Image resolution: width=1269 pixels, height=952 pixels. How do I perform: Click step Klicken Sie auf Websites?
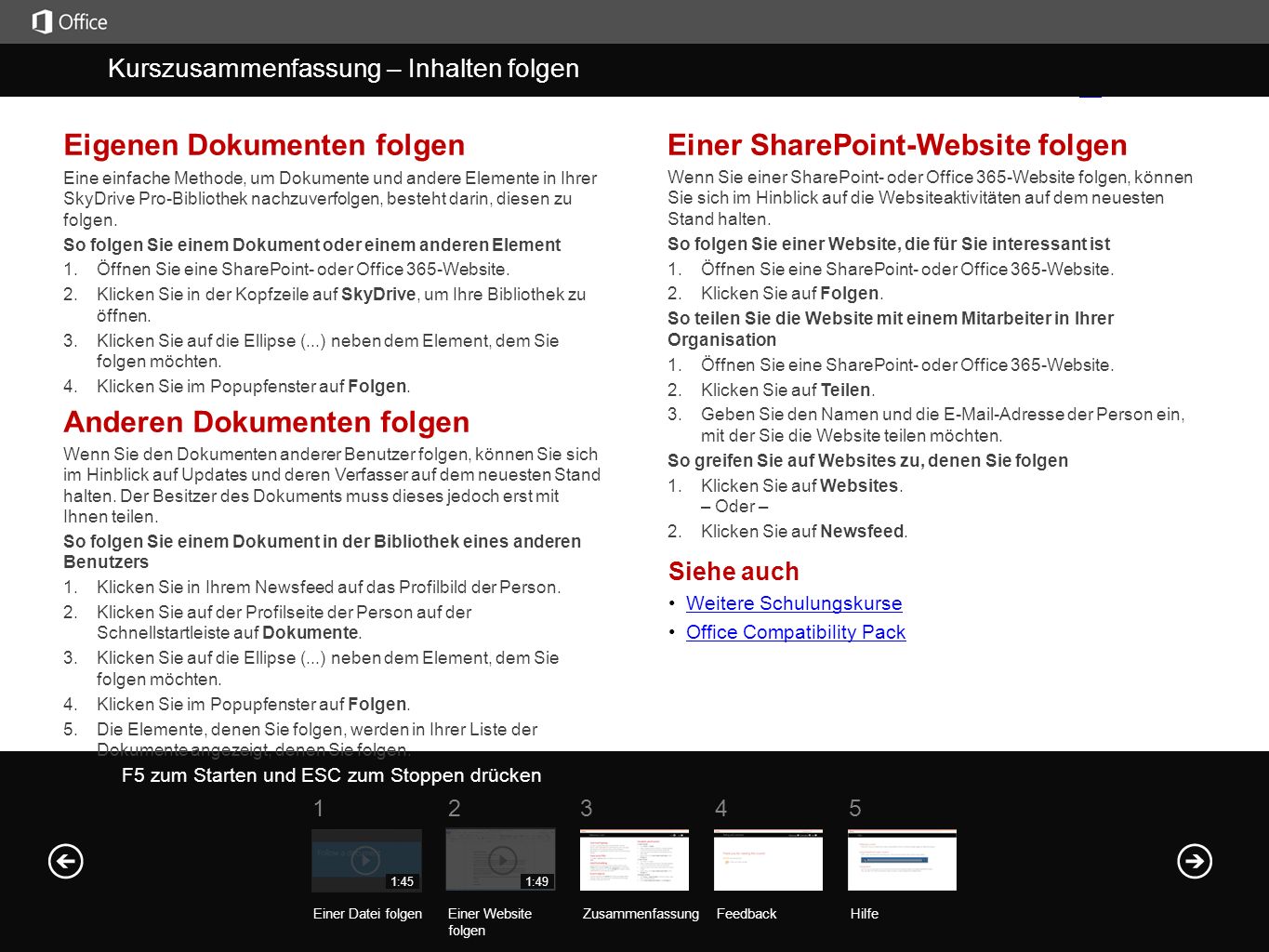coord(801,485)
